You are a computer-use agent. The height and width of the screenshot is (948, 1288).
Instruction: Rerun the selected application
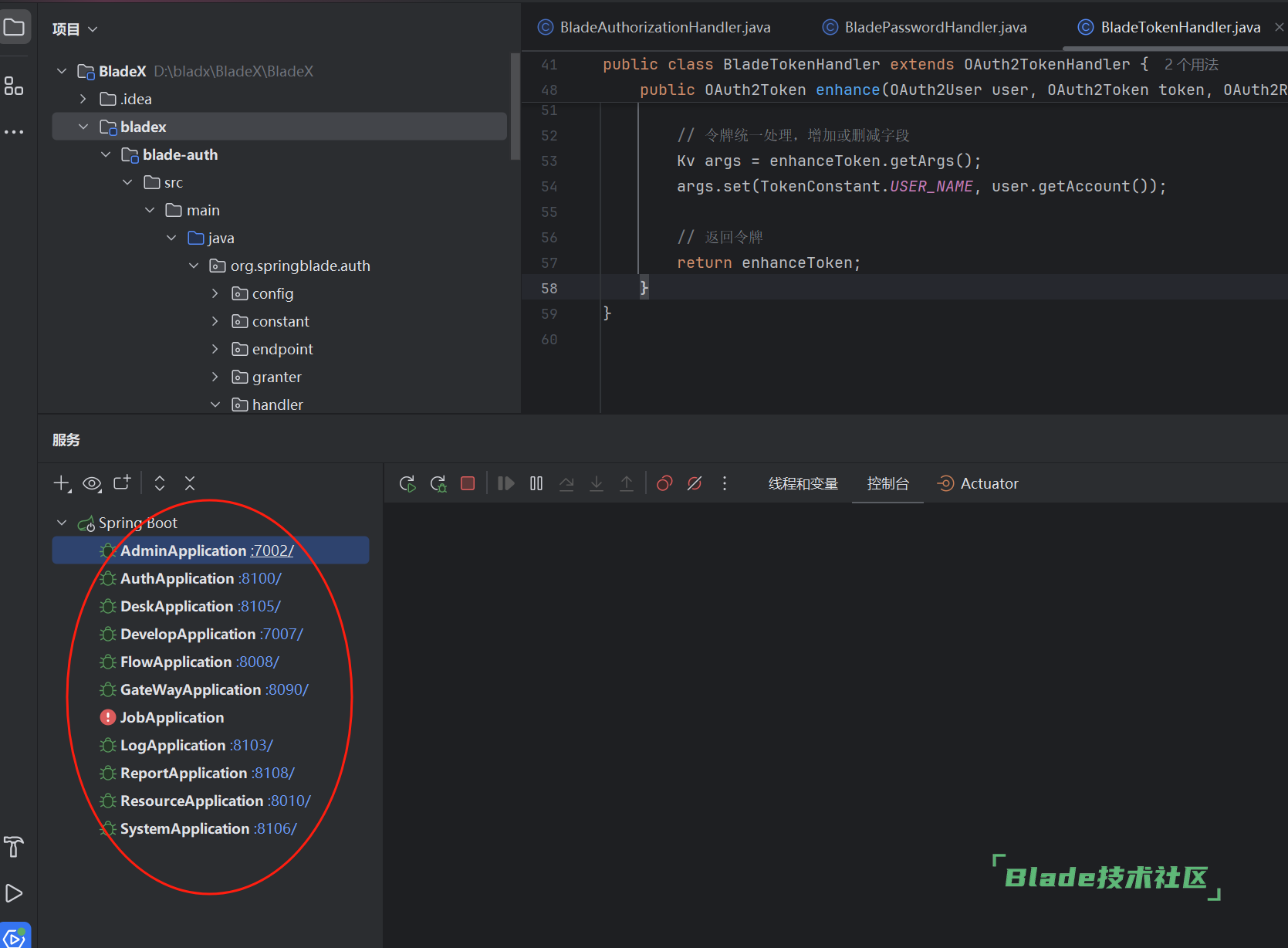(407, 483)
